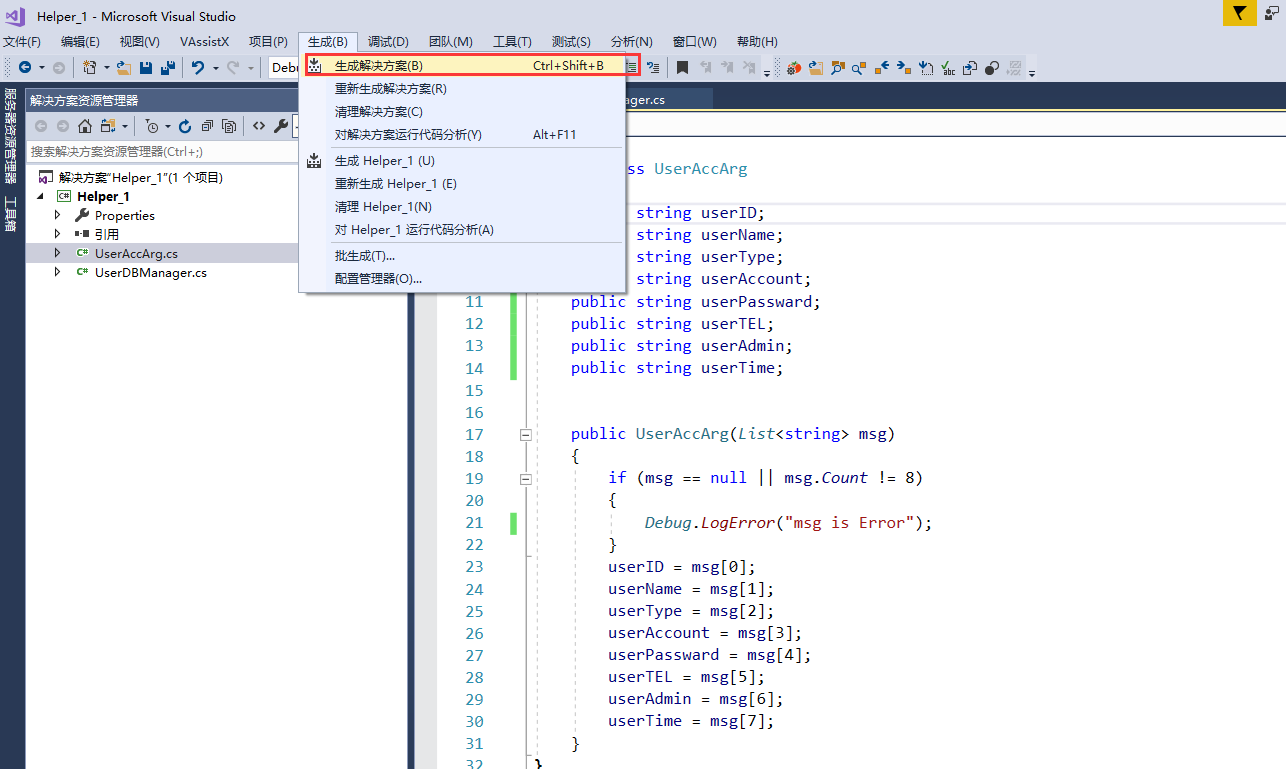This screenshot has width=1286, height=769.
Task: Select the solution 'Helper_1' root node
Action: click(141, 177)
